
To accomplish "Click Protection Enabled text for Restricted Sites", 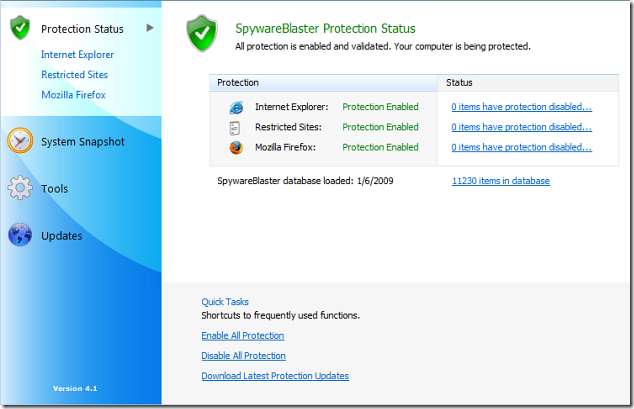I will (x=380, y=127).
